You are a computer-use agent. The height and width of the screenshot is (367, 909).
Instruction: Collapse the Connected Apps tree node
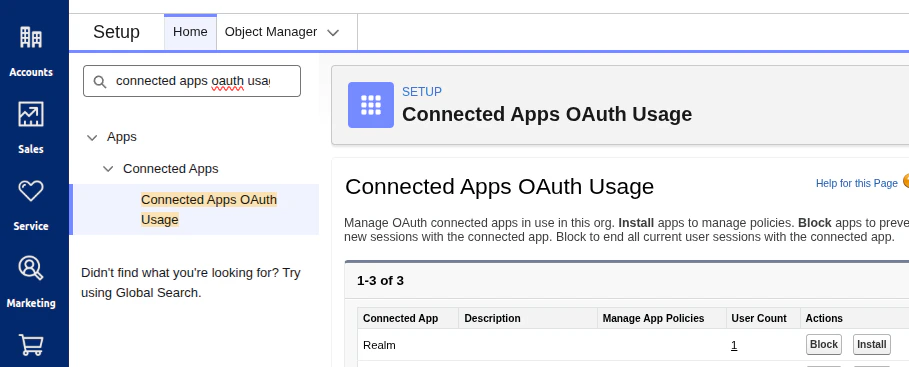[108, 169]
